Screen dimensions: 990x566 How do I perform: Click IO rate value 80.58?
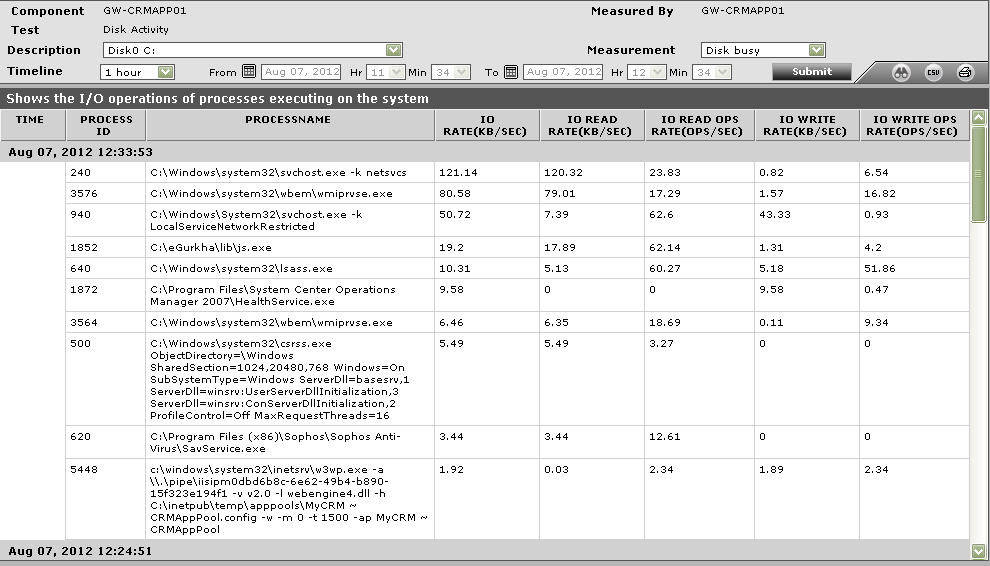455,193
